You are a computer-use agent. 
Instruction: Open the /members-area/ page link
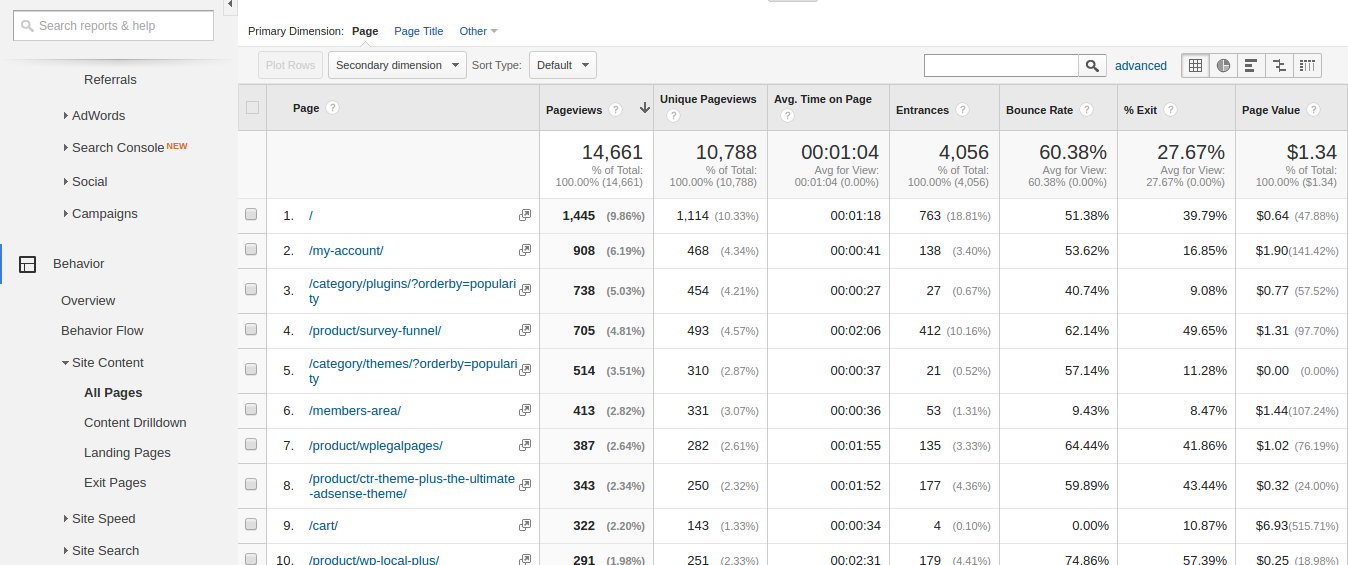(355, 411)
